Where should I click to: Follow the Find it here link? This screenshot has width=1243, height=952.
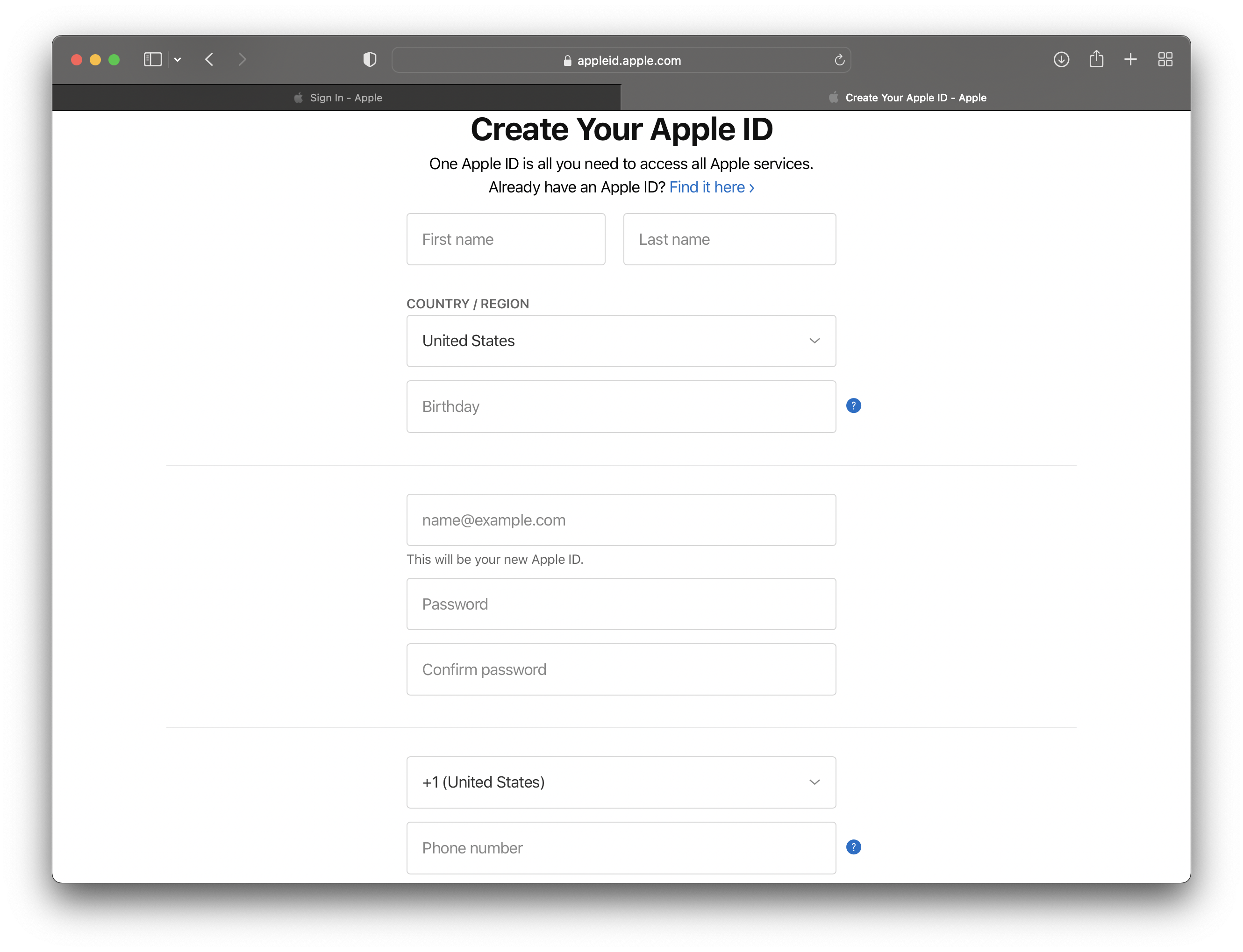[x=712, y=188]
